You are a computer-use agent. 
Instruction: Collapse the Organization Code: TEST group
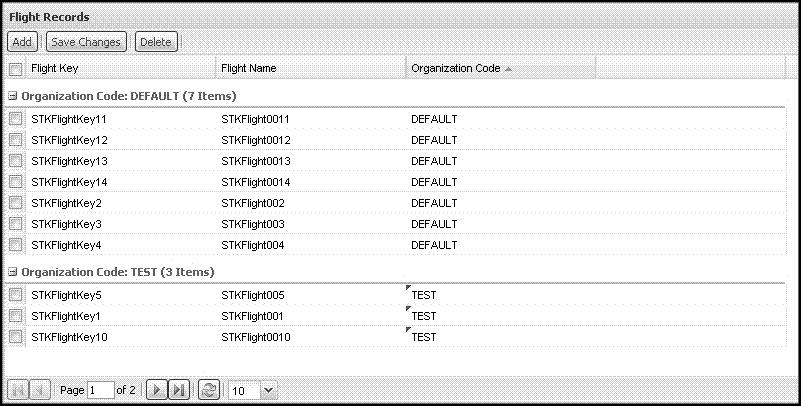point(13,272)
